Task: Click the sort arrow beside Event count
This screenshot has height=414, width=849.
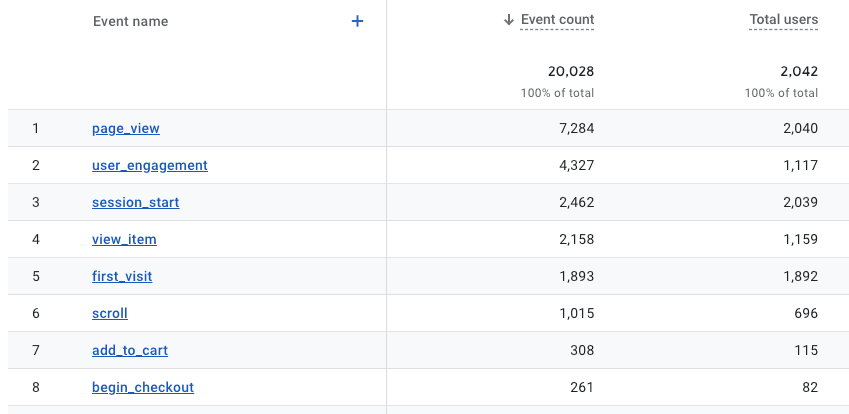Action: (x=508, y=20)
